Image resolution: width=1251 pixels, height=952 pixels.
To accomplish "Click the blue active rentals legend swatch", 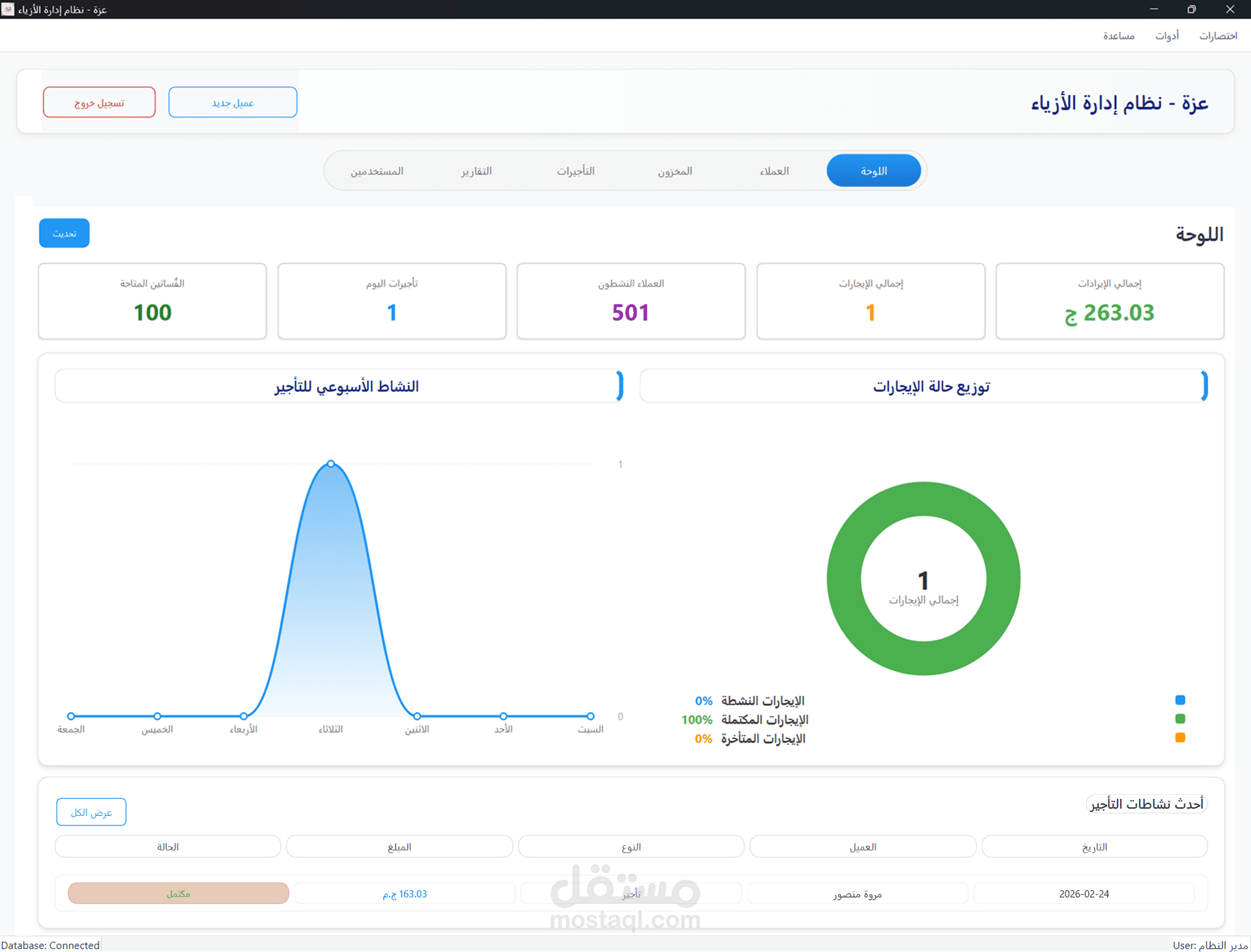I will [1180, 700].
